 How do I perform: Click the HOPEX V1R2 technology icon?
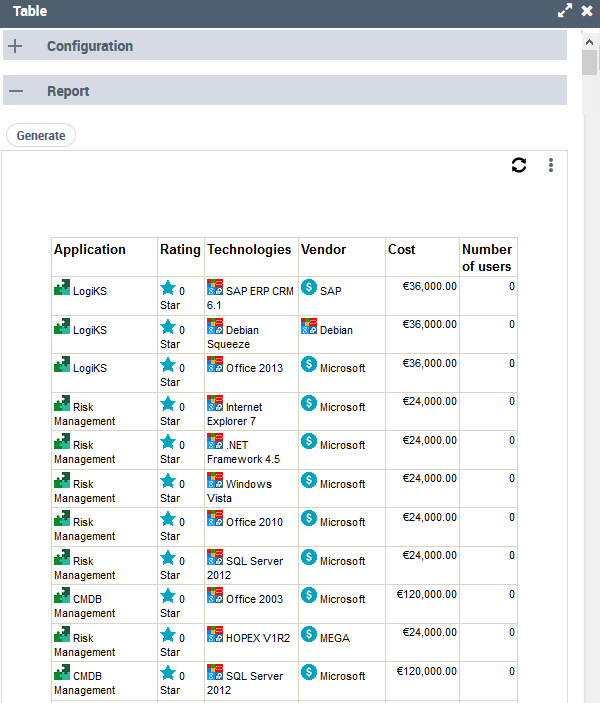tap(215, 634)
